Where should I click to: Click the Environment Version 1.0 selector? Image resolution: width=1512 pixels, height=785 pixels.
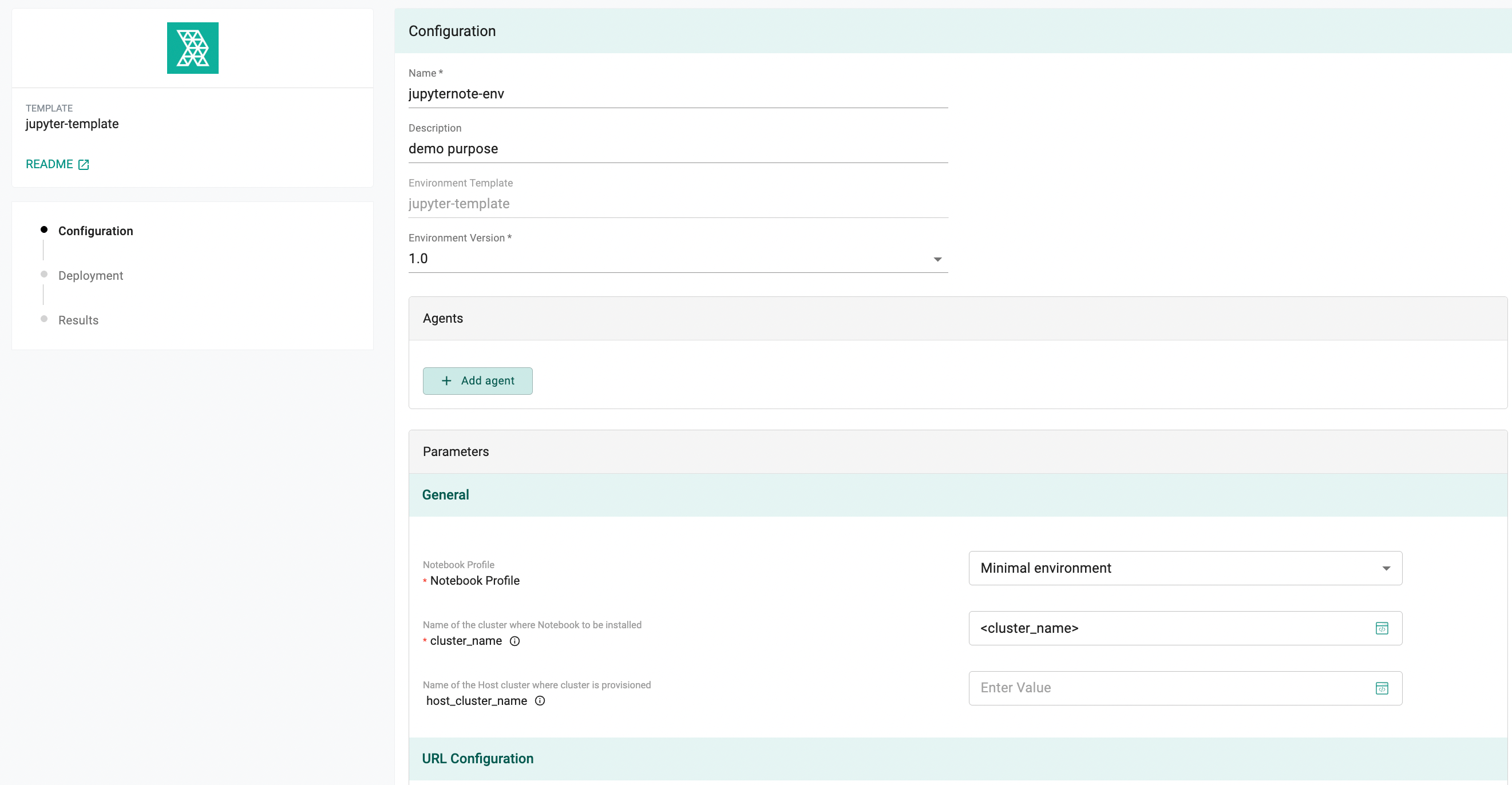coord(678,259)
